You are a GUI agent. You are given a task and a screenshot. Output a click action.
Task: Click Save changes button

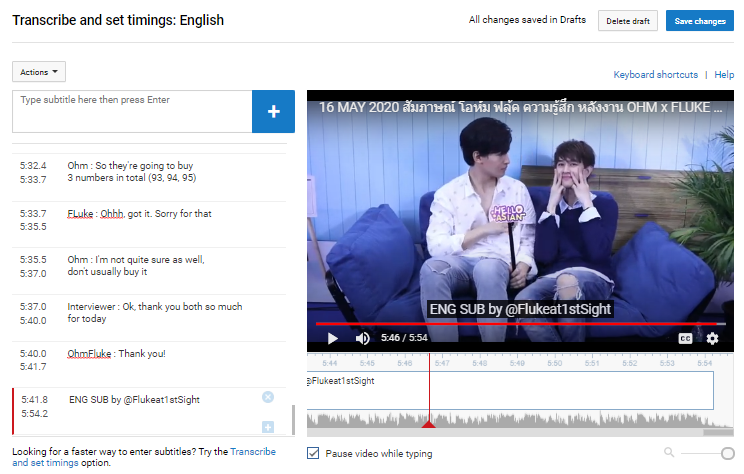tap(699, 21)
